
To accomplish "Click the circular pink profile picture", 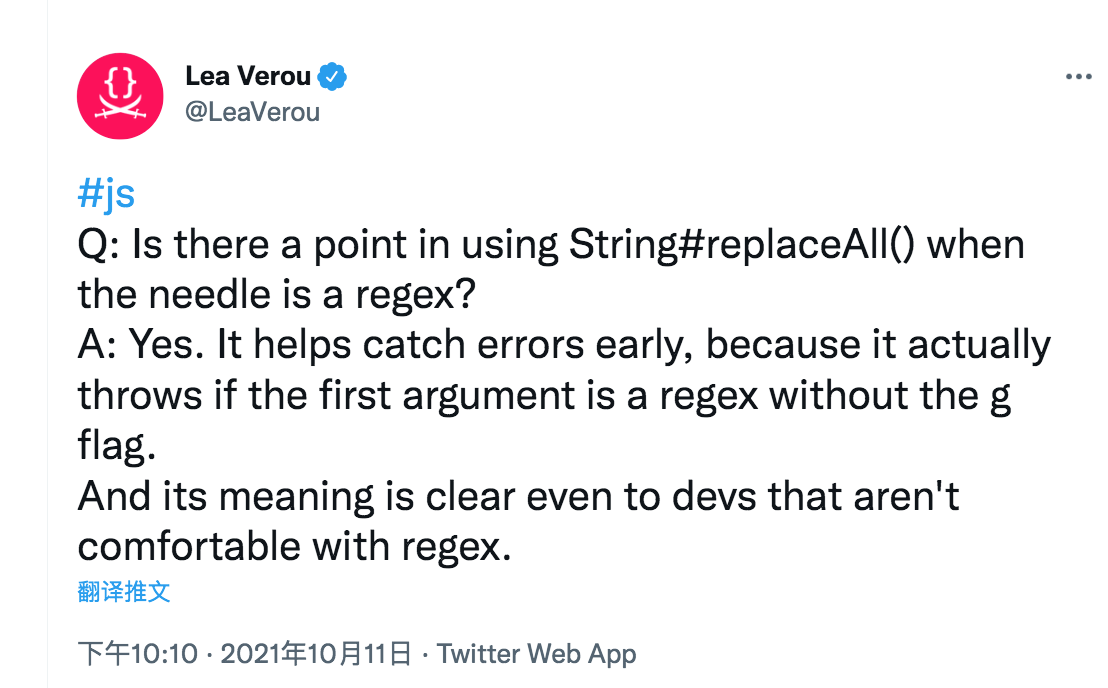I will 120,96.
